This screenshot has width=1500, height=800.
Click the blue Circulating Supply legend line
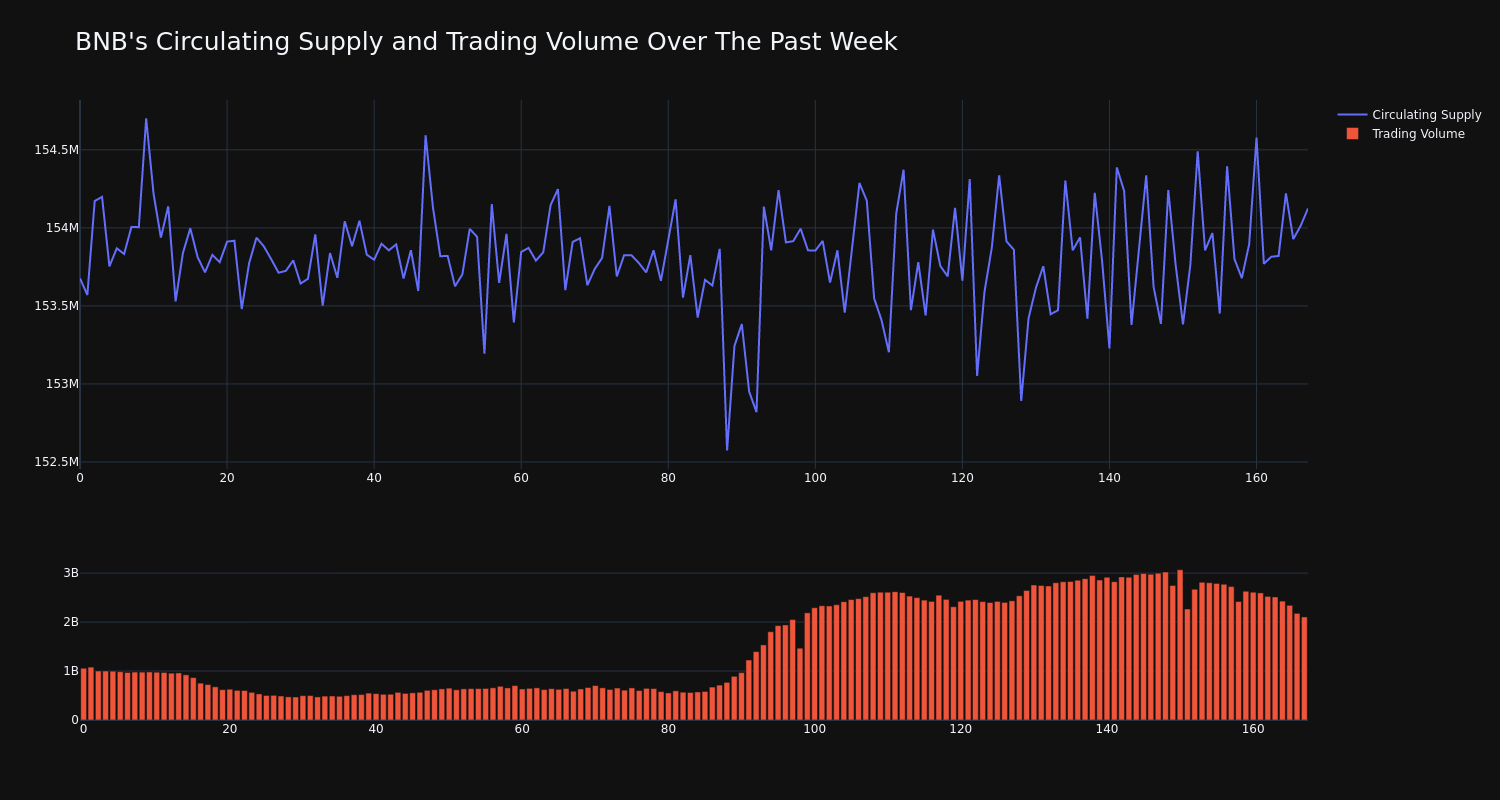pos(1352,115)
